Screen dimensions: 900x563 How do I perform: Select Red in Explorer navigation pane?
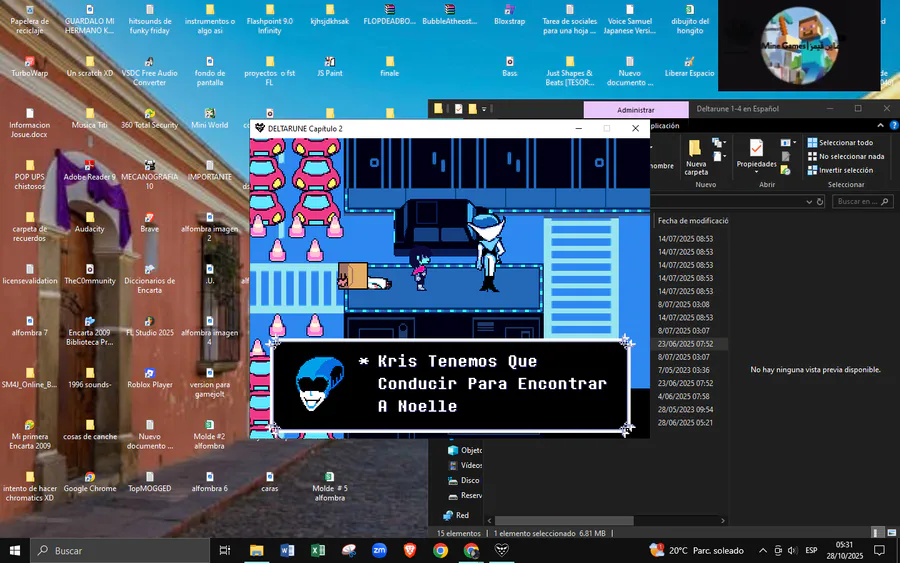pyautogui.click(x=456, y=515)
